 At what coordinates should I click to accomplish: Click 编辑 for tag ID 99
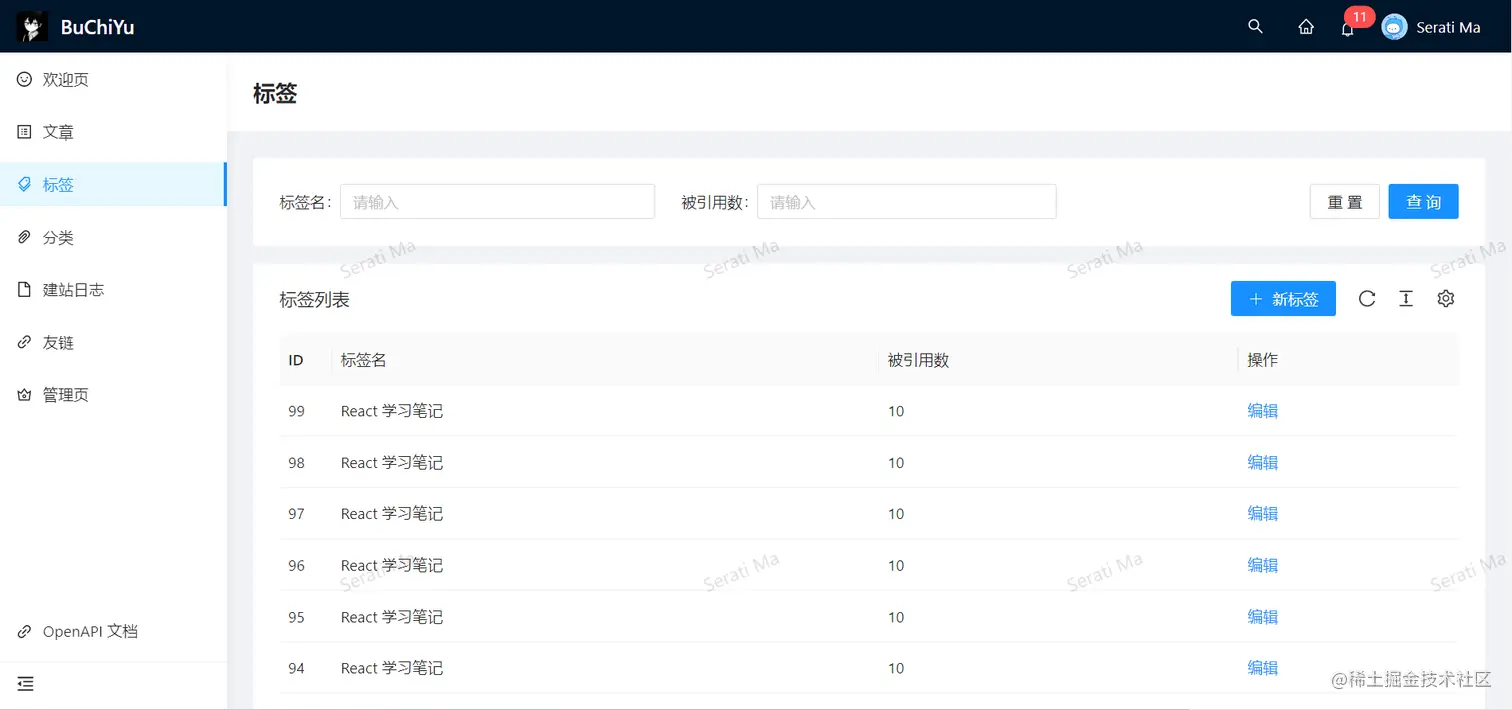pos(1262,410)
